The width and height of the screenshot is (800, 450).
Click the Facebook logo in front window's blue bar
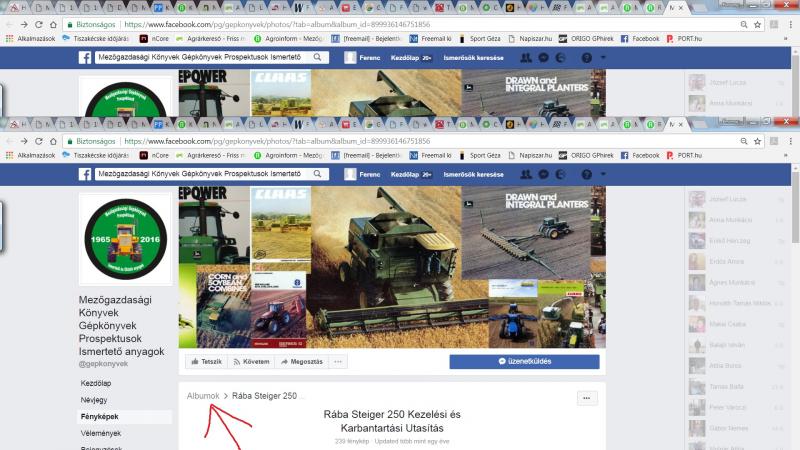(x=85, y=174)
